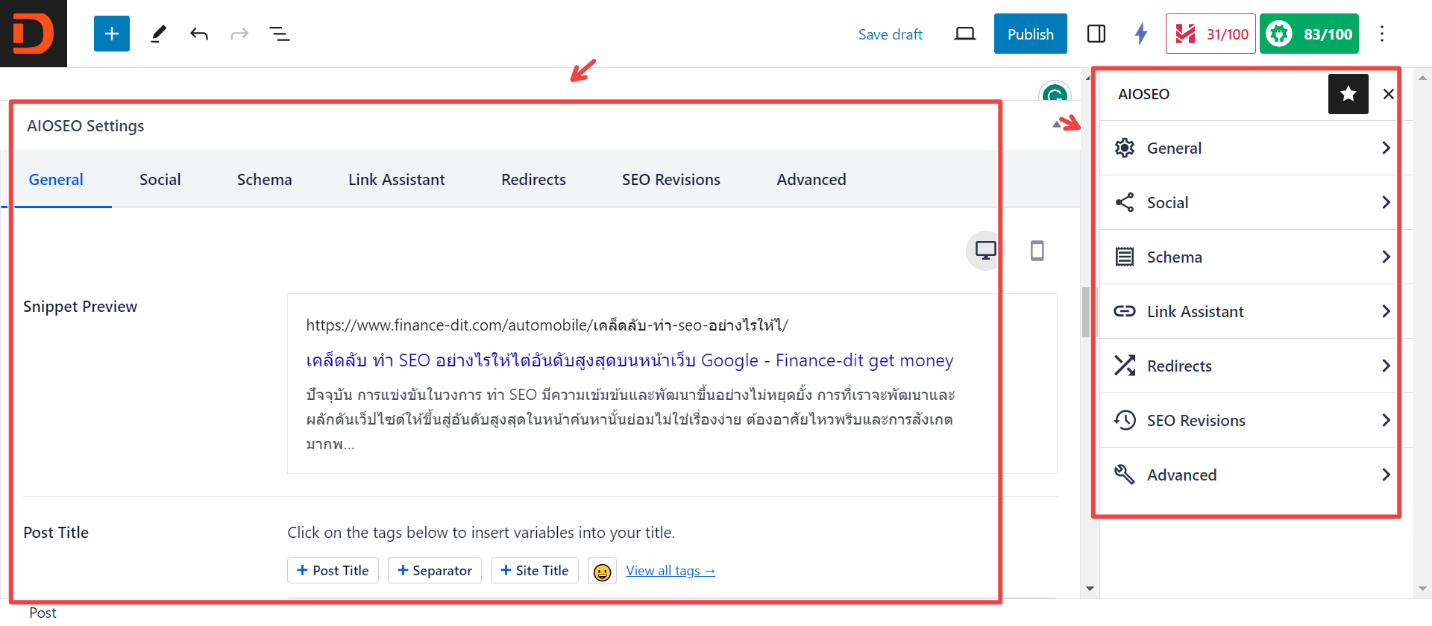Click the shuffle icon beside Redirects
Screen dimensions: 1432x626
pyautogui.click(x=1125, y=366)
